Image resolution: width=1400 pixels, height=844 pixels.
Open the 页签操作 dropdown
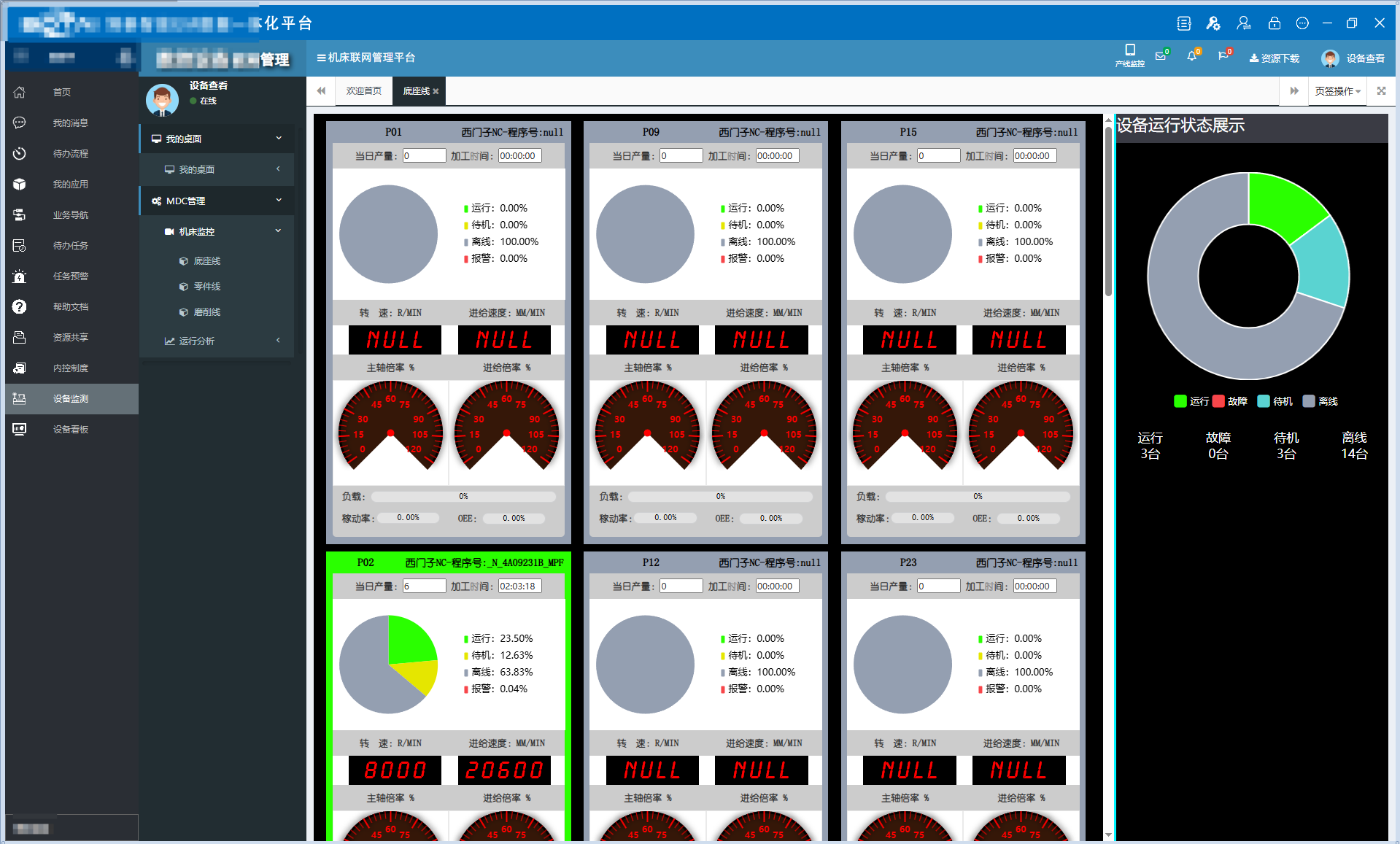point(1337,91)
